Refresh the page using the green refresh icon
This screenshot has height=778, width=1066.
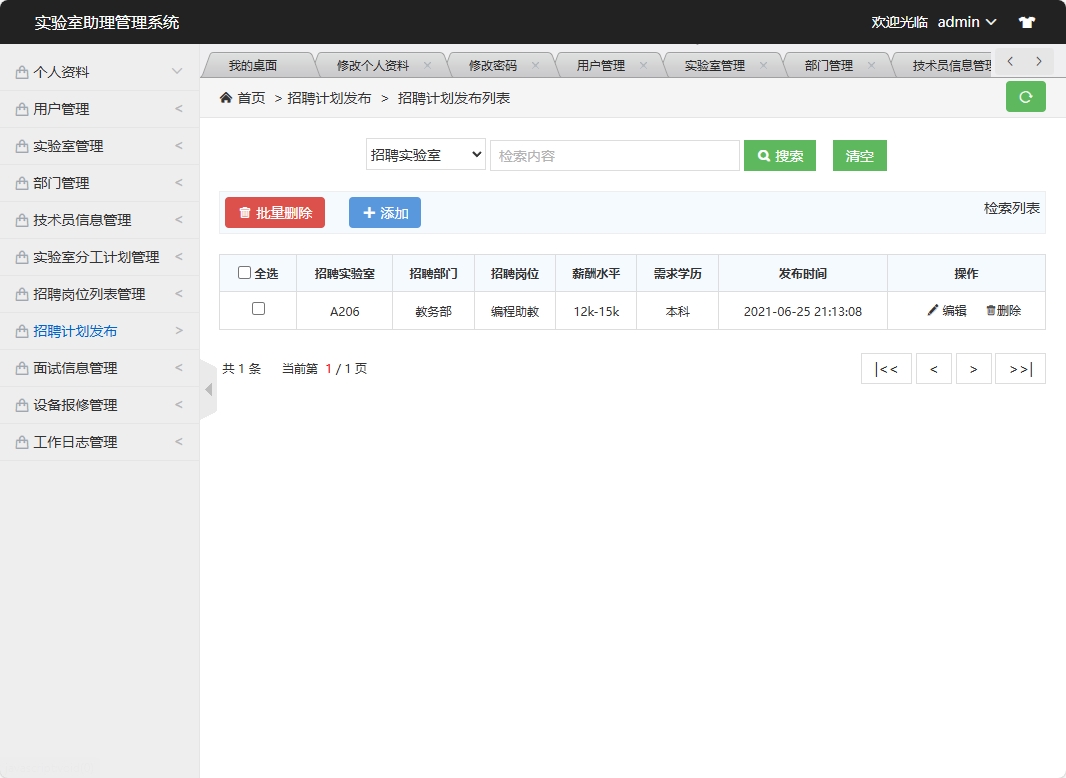[1025, 97]
